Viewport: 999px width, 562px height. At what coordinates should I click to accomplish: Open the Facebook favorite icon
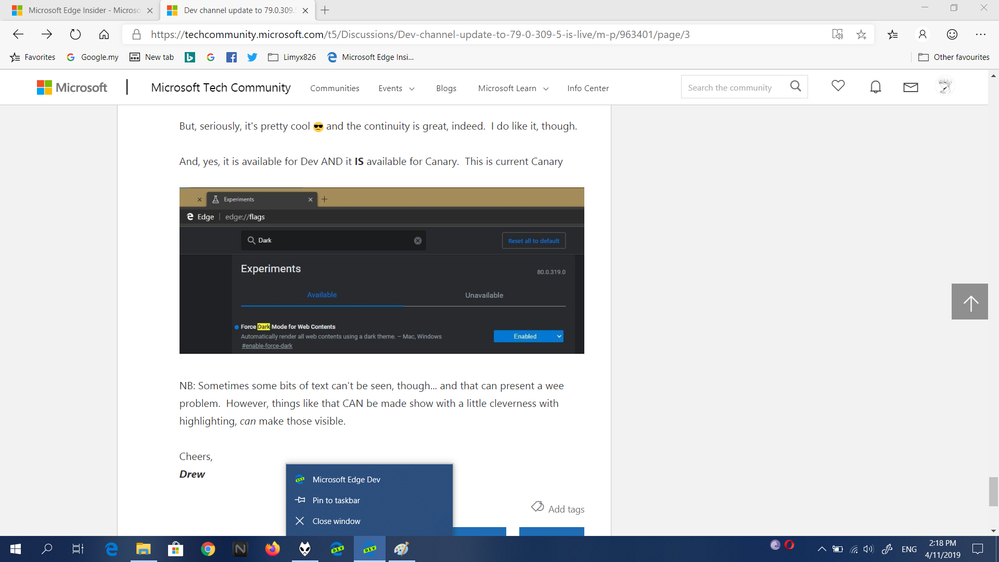tap(231, 57)
